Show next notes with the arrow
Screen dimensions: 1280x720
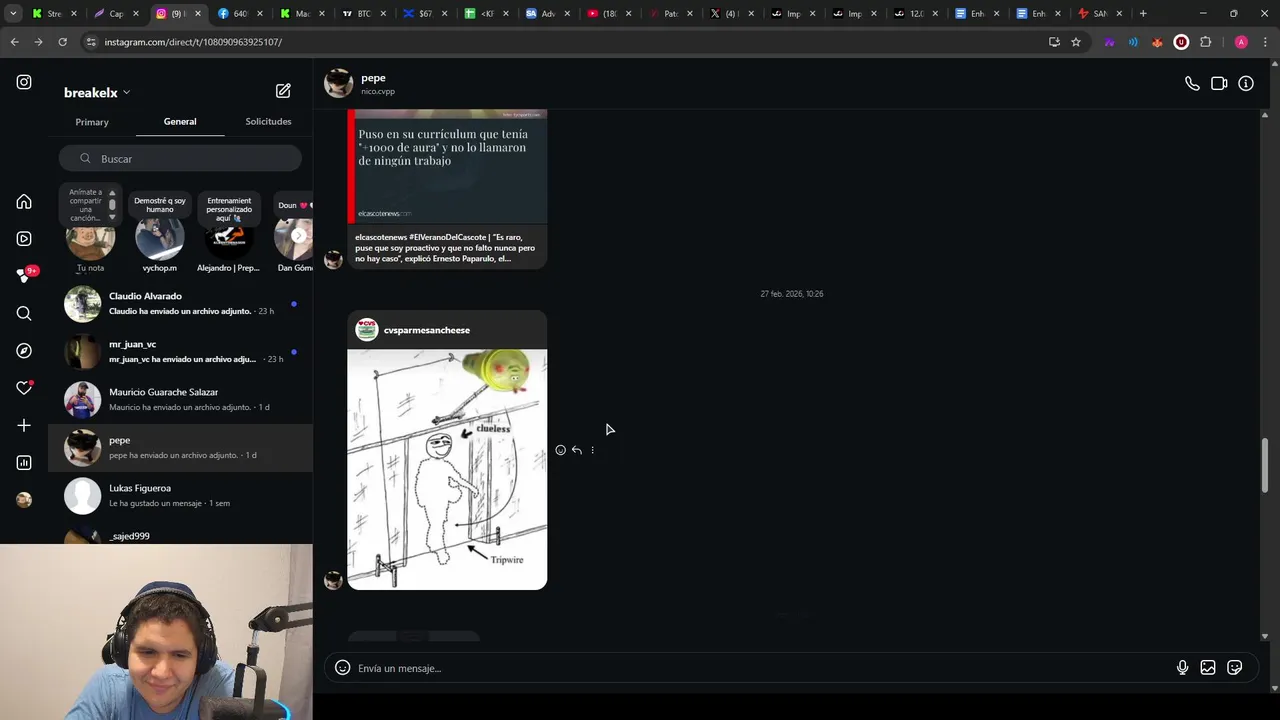click(298, 236)
